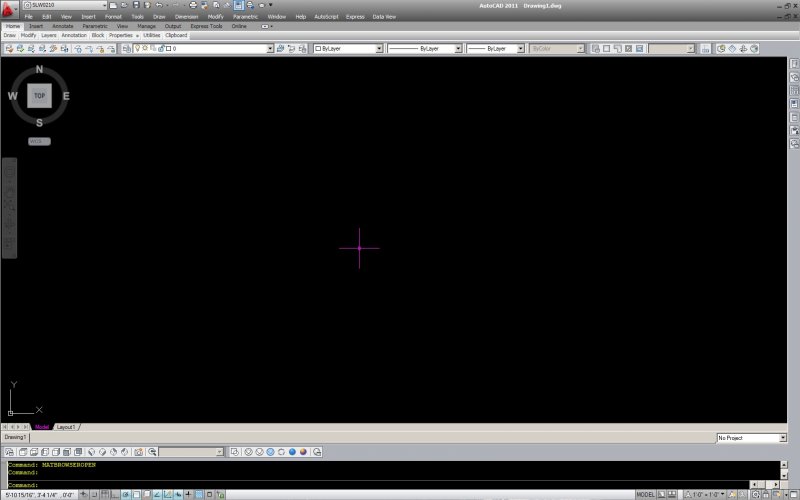Open the Express menu
Viewport: 800px width, 500px height.
(x=355, y=17)
